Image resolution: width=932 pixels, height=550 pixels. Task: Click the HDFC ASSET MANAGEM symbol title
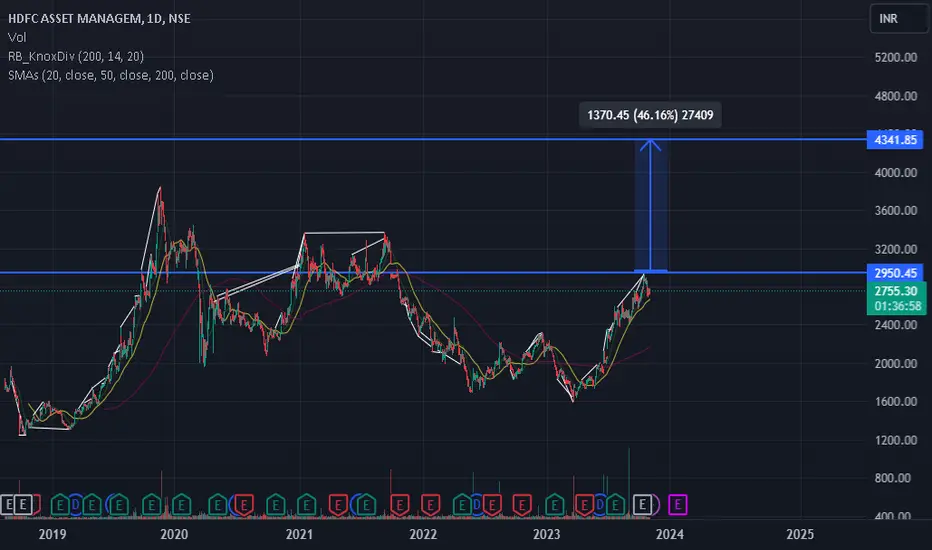click(x=99, y=18)
